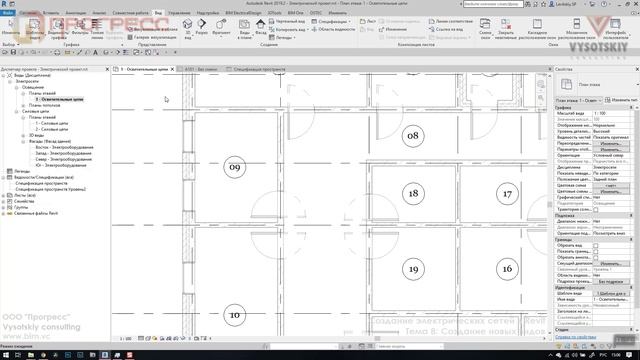This screenshot has width=640, height=360.
Task: Cascade windows (Каскадное расположение)
Action: (537, 29)
